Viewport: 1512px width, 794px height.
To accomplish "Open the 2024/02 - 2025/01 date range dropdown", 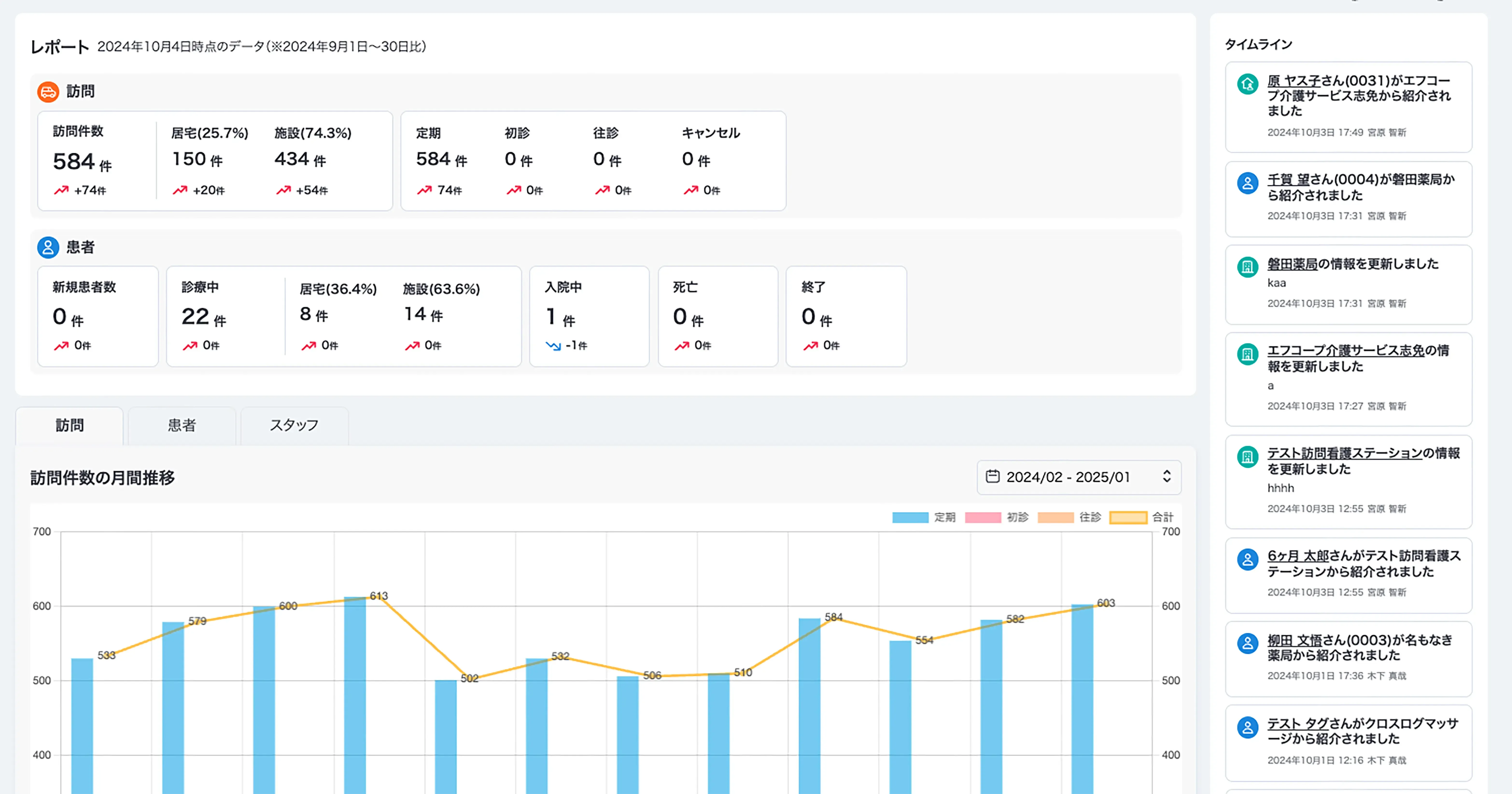I will coord(1079,477).
